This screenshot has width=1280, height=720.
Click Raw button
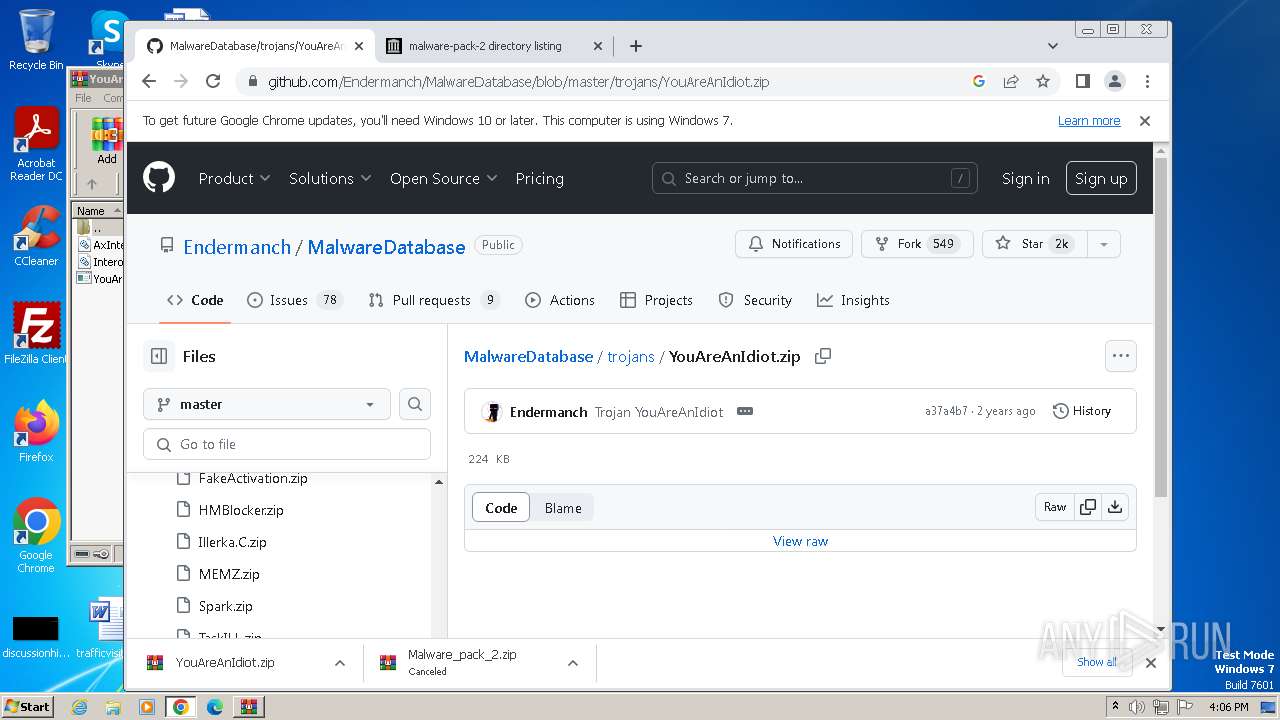tap(1055, 507)
